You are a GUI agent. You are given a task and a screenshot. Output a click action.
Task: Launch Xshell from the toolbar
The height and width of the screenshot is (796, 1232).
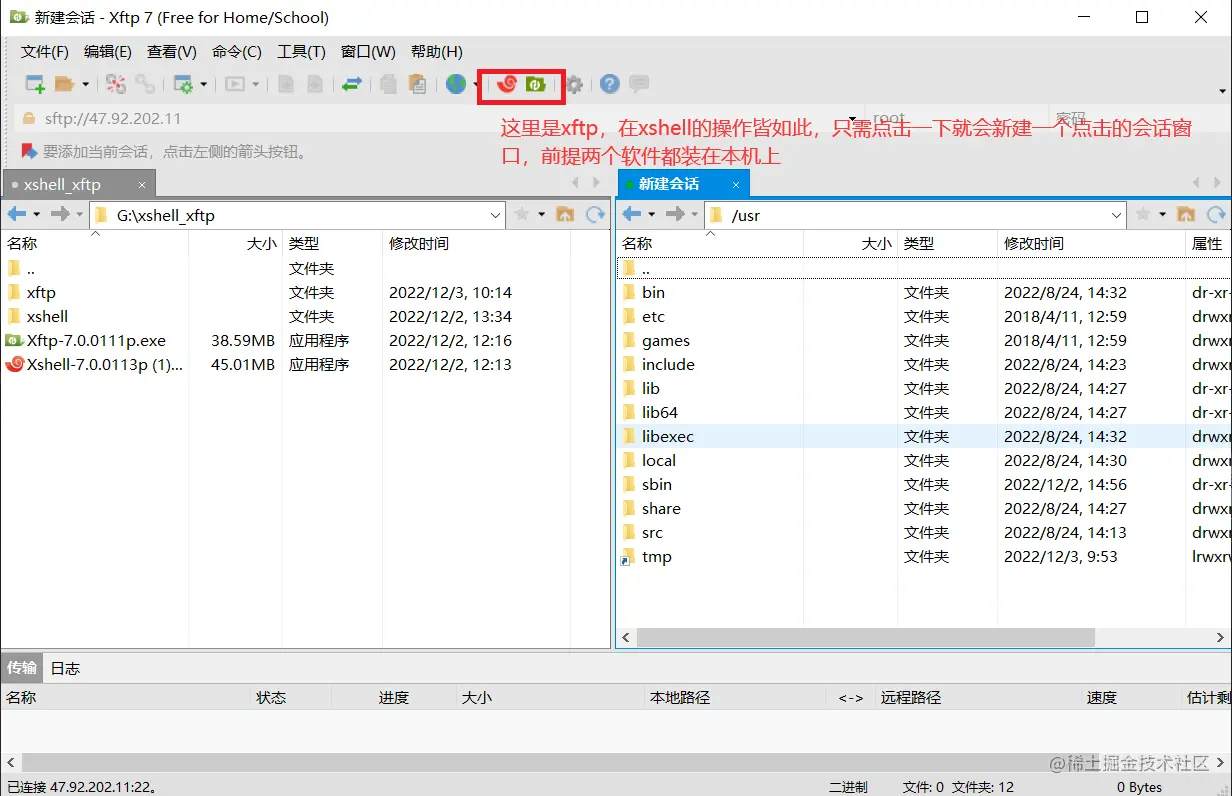(x=507, y=85)
